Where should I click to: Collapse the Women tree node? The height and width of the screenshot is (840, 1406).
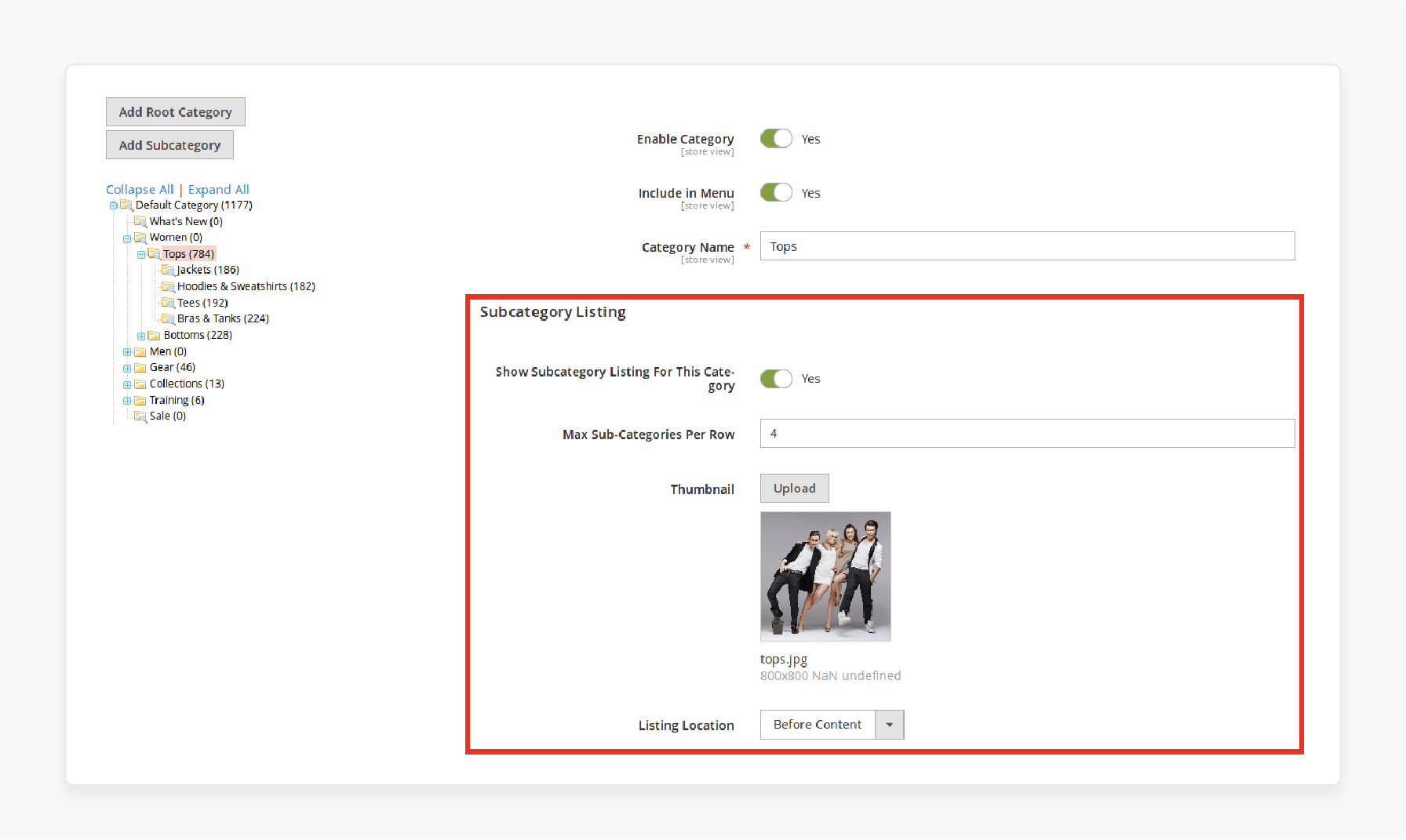(x=127, y=238)
